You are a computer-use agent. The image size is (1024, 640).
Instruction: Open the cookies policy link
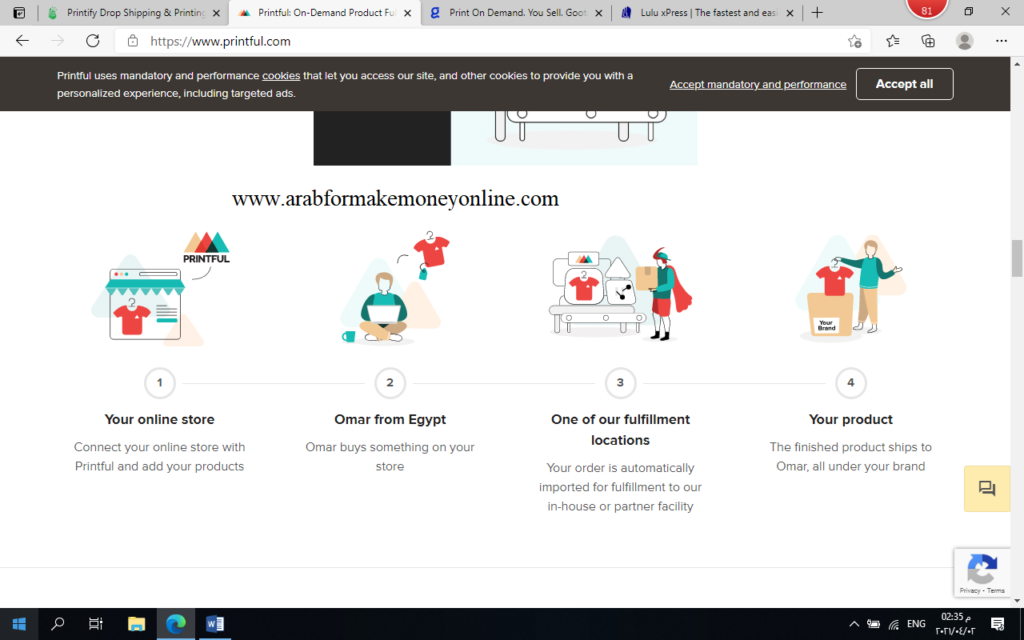pyautogui.click(x=281, y=76)
